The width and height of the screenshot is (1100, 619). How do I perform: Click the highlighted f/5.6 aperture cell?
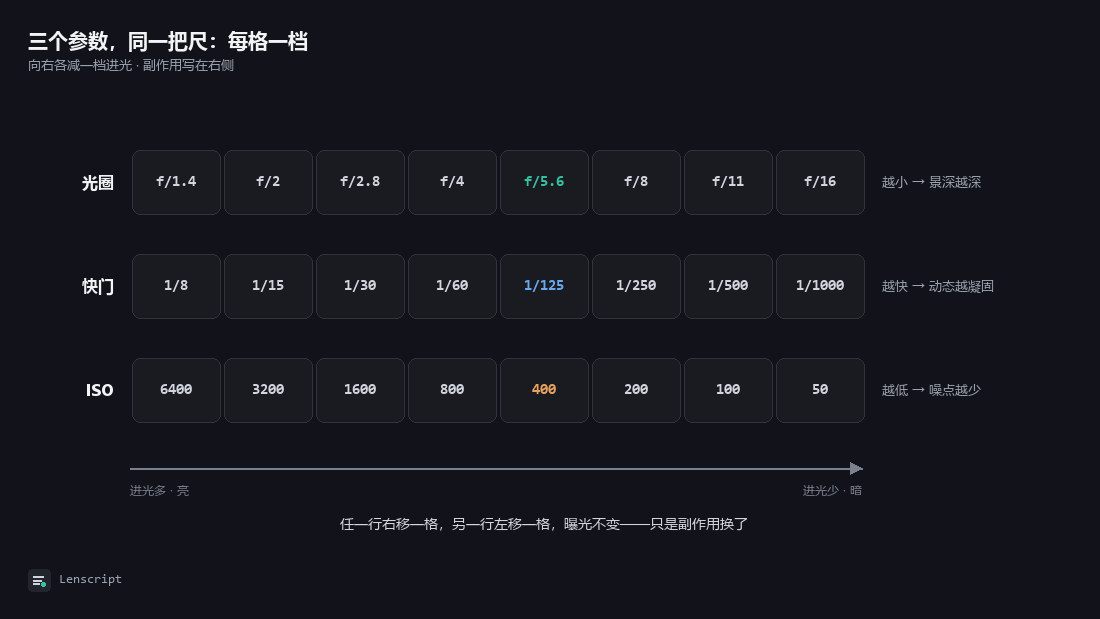pyautogui.click(x=544, y=182)
